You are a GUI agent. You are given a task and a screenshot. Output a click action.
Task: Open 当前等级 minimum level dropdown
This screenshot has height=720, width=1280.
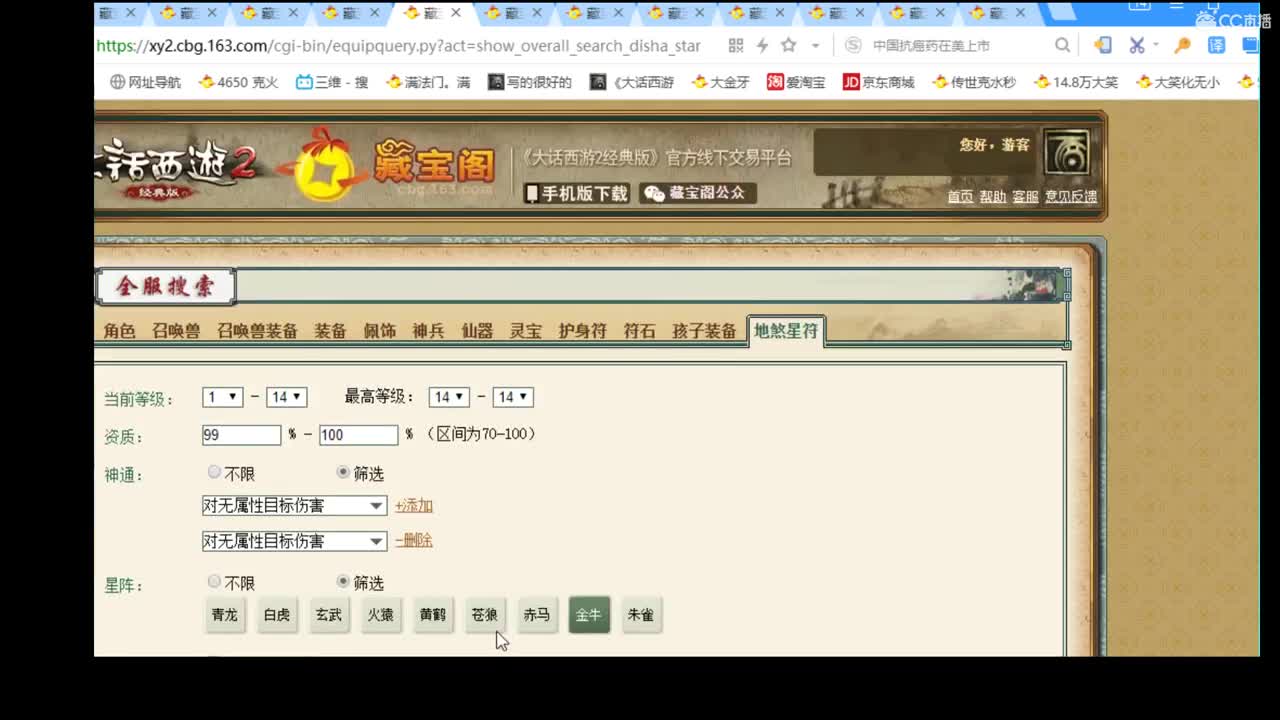[222, 397]
